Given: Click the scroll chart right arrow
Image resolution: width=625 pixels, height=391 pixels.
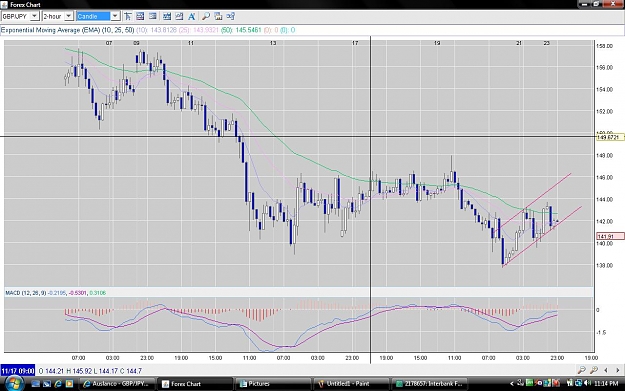Looking at the screenshot, I should point(617,370).
